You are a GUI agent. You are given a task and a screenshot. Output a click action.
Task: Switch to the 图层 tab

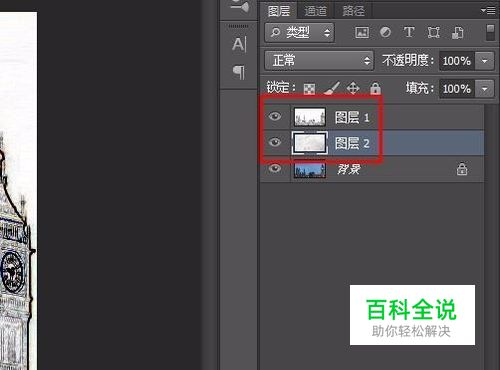(x=279, y=11)
